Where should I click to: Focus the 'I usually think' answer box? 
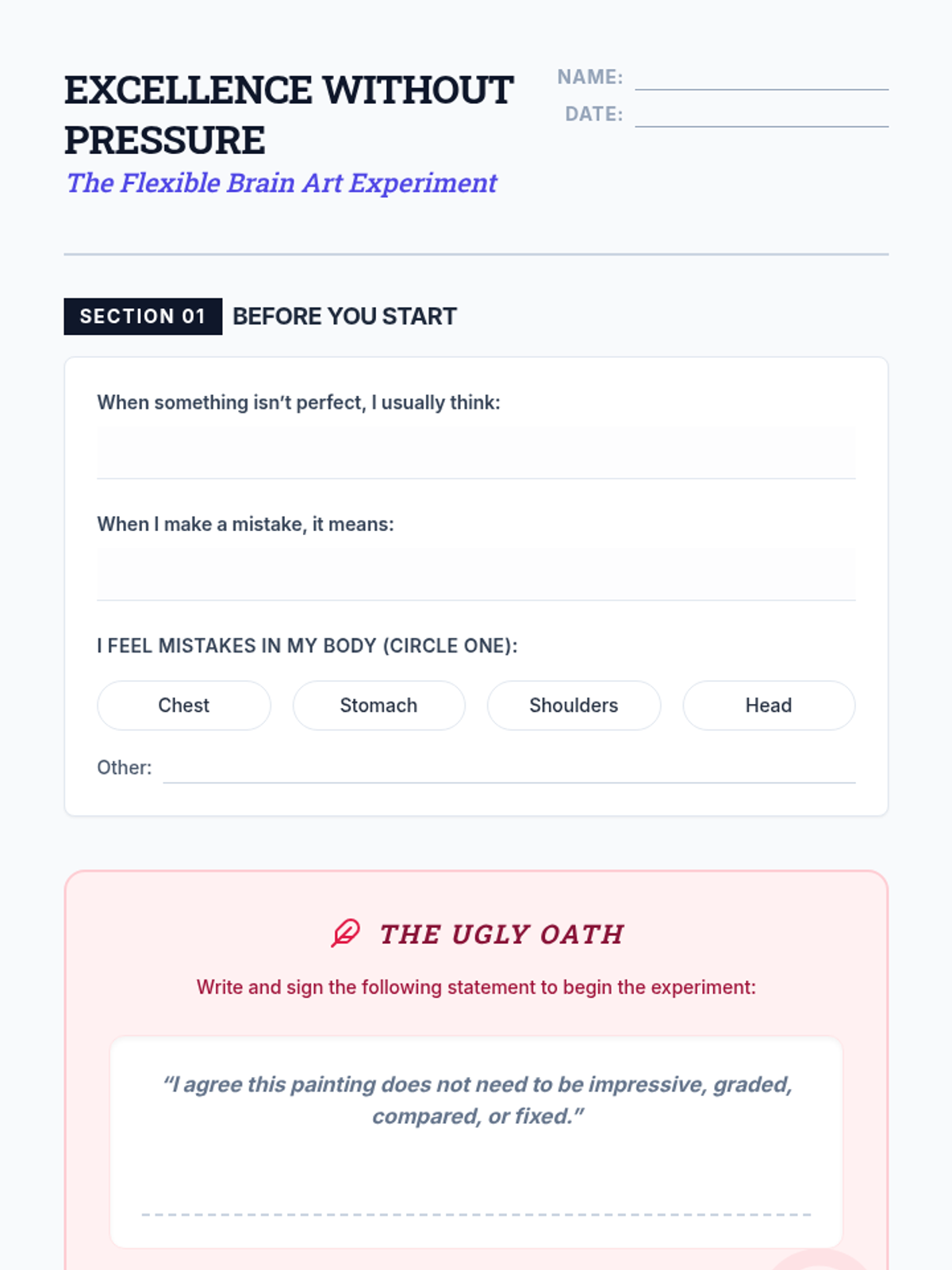click(476, 453)
